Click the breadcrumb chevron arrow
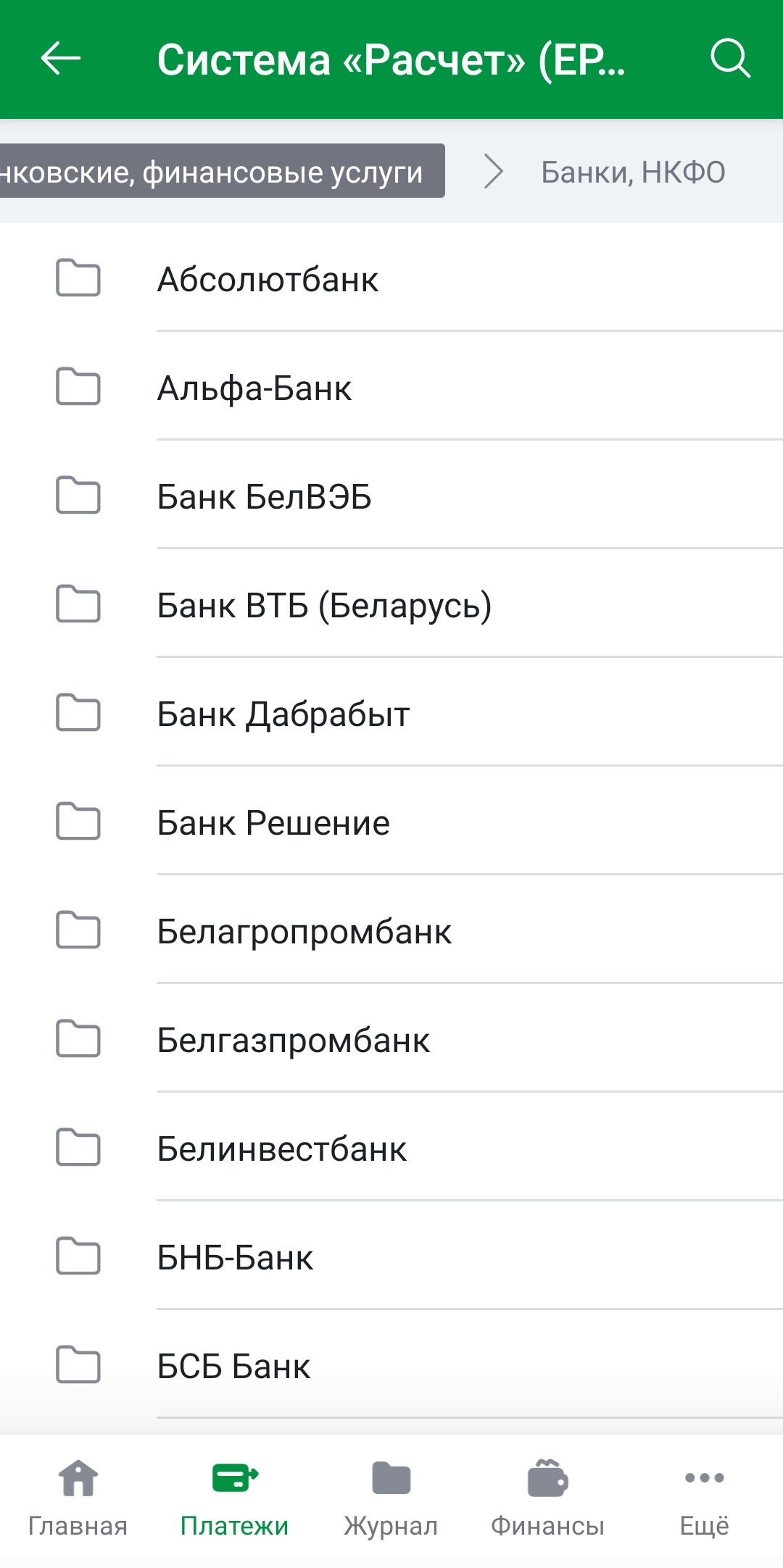 (x=494, y=172)
